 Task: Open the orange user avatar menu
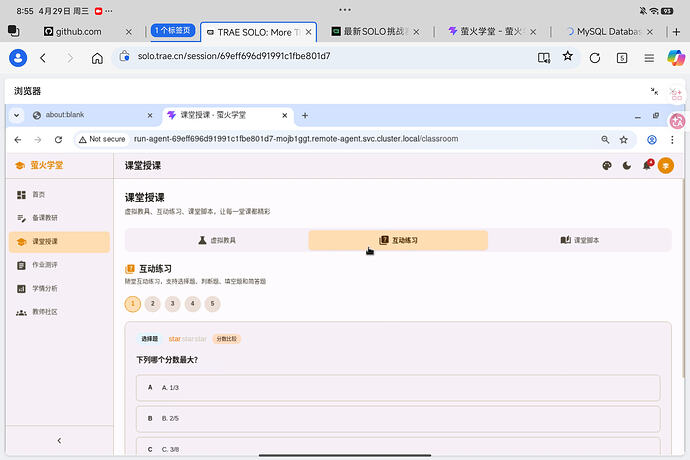coord(665,166)
